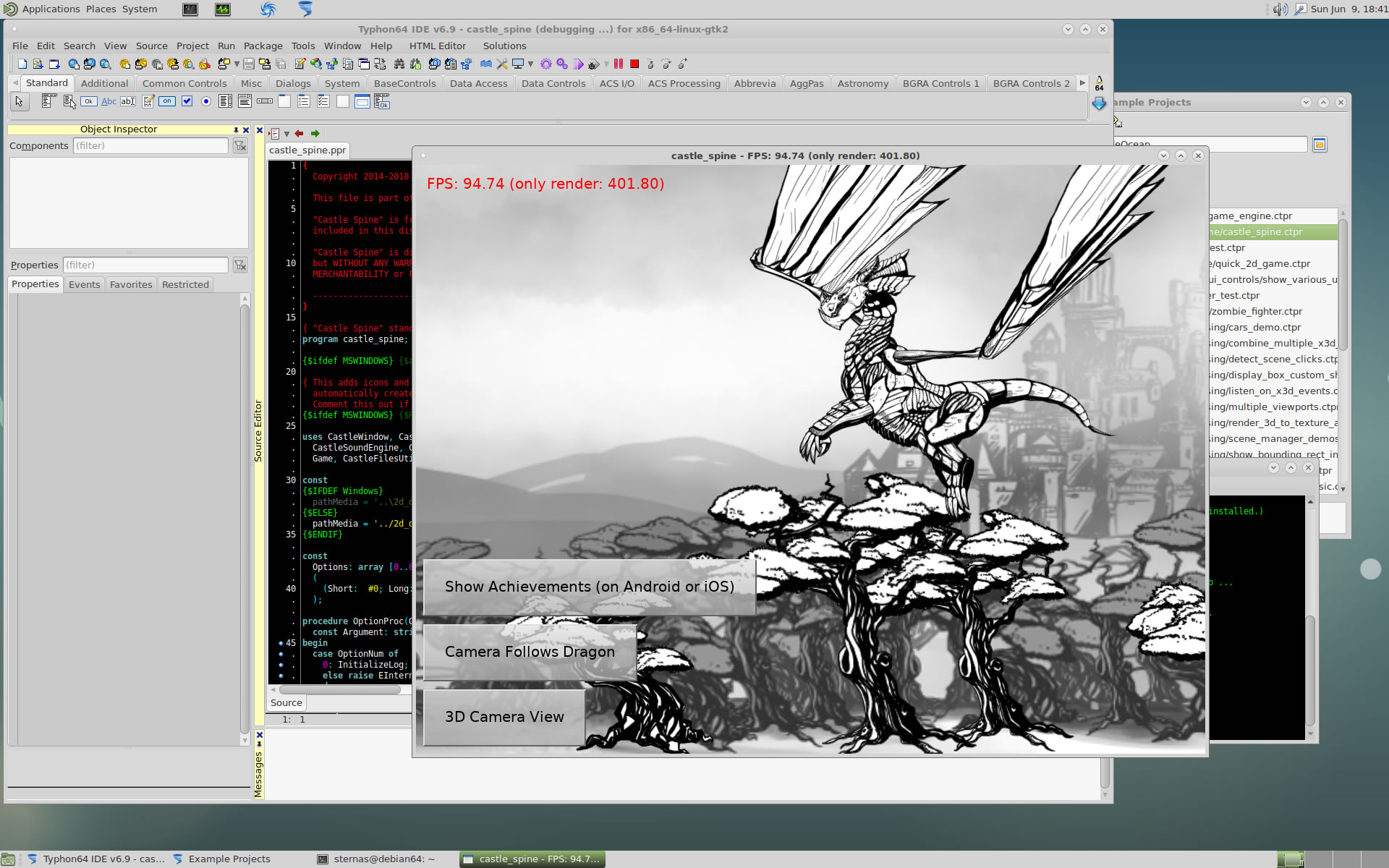Expand the palette tabs with the right arrow

[x=1082, y=83]
